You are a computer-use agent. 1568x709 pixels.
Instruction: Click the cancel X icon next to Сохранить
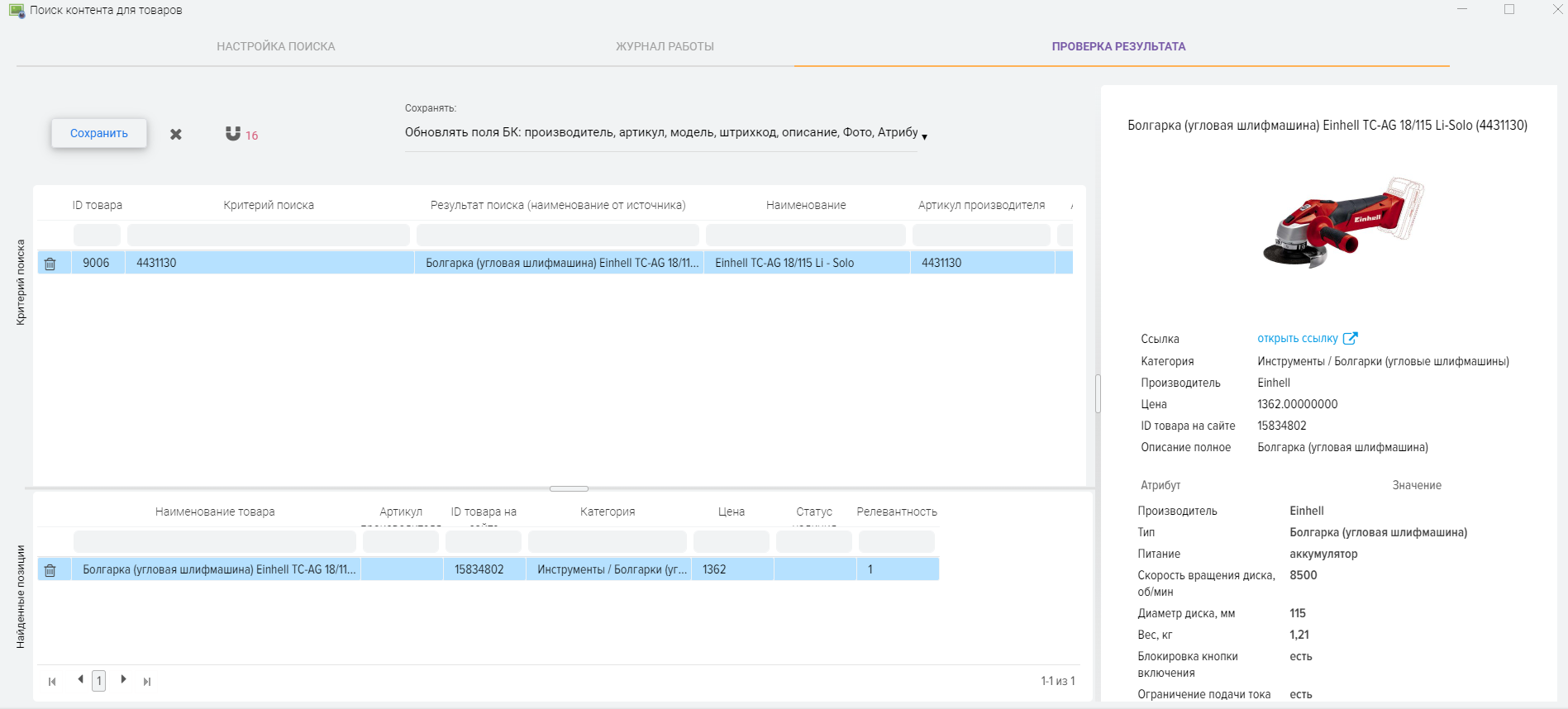tap(176, 134)
